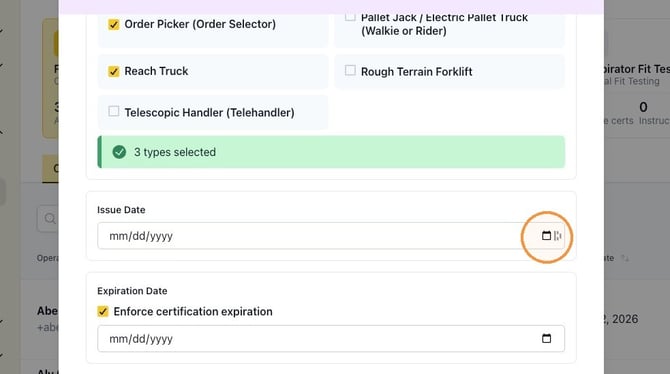
Task: Click the search magnifier icon behind the dialog
Action: click(50, 218)
